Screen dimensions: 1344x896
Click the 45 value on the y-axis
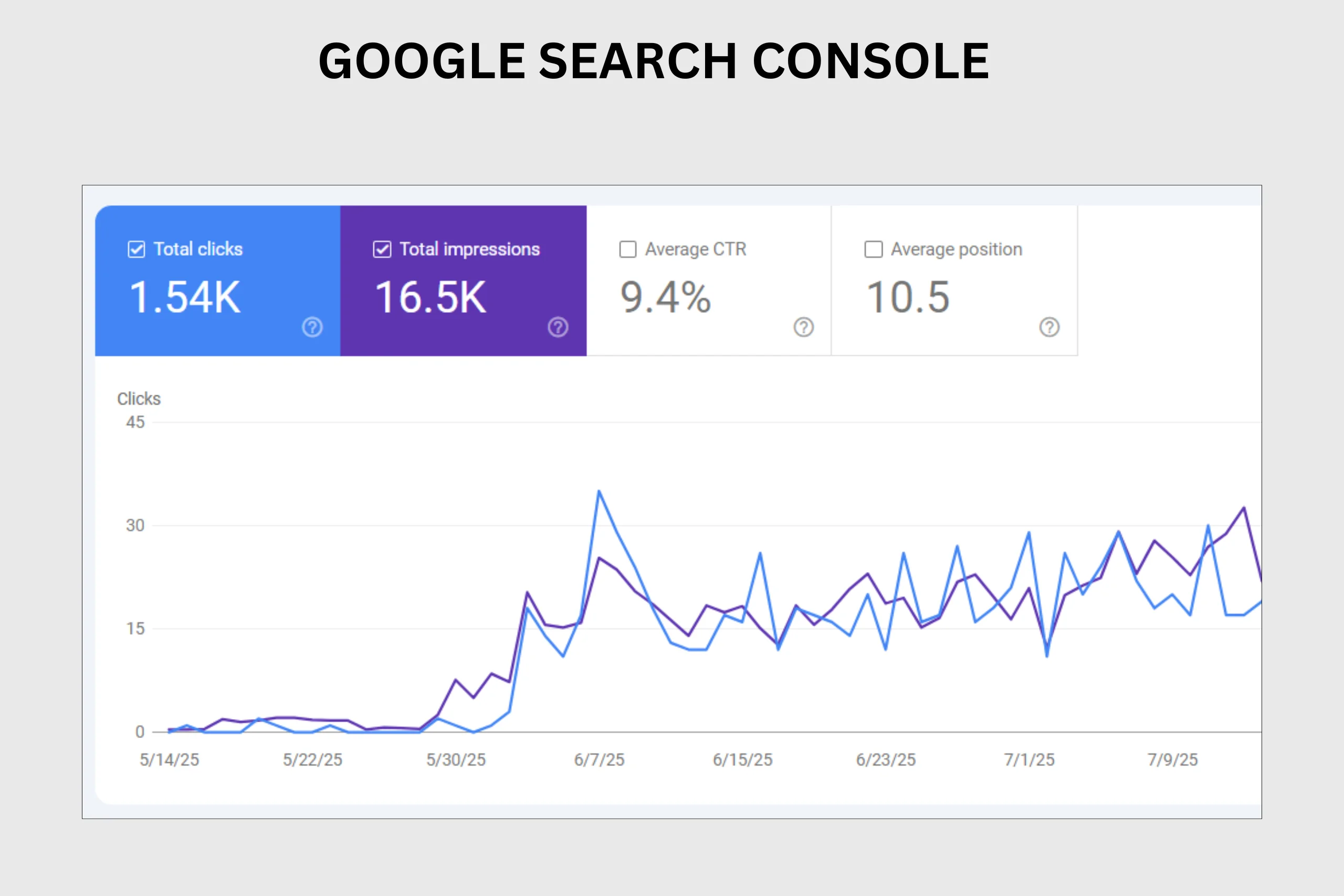[x=135, y=423]
